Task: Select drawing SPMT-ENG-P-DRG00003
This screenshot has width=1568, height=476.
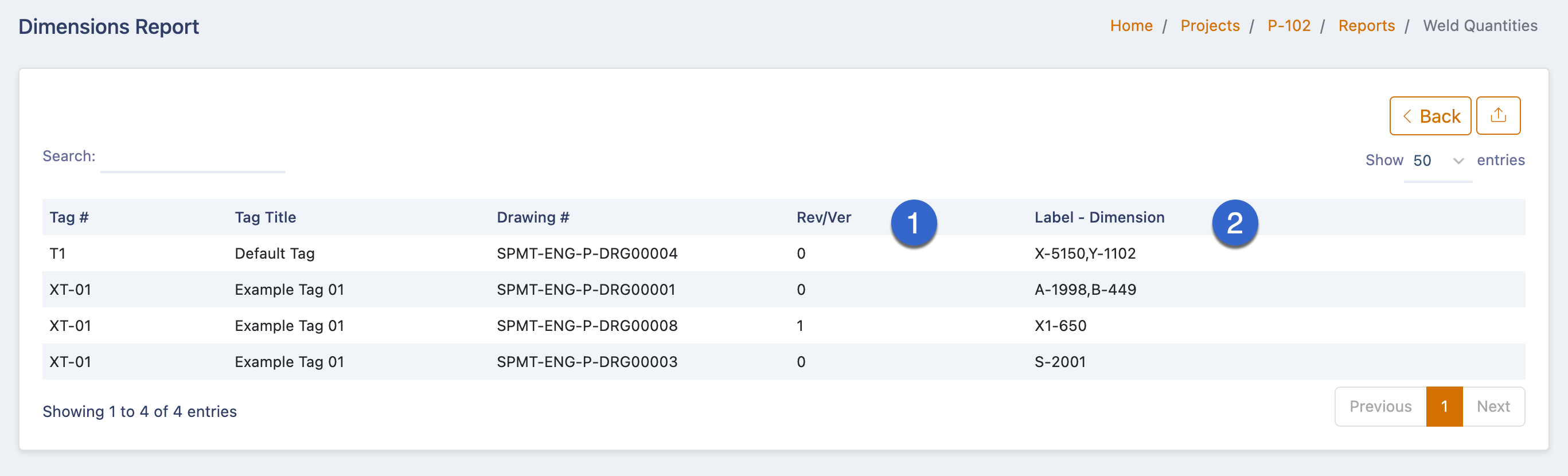Action: click(587, 361)
